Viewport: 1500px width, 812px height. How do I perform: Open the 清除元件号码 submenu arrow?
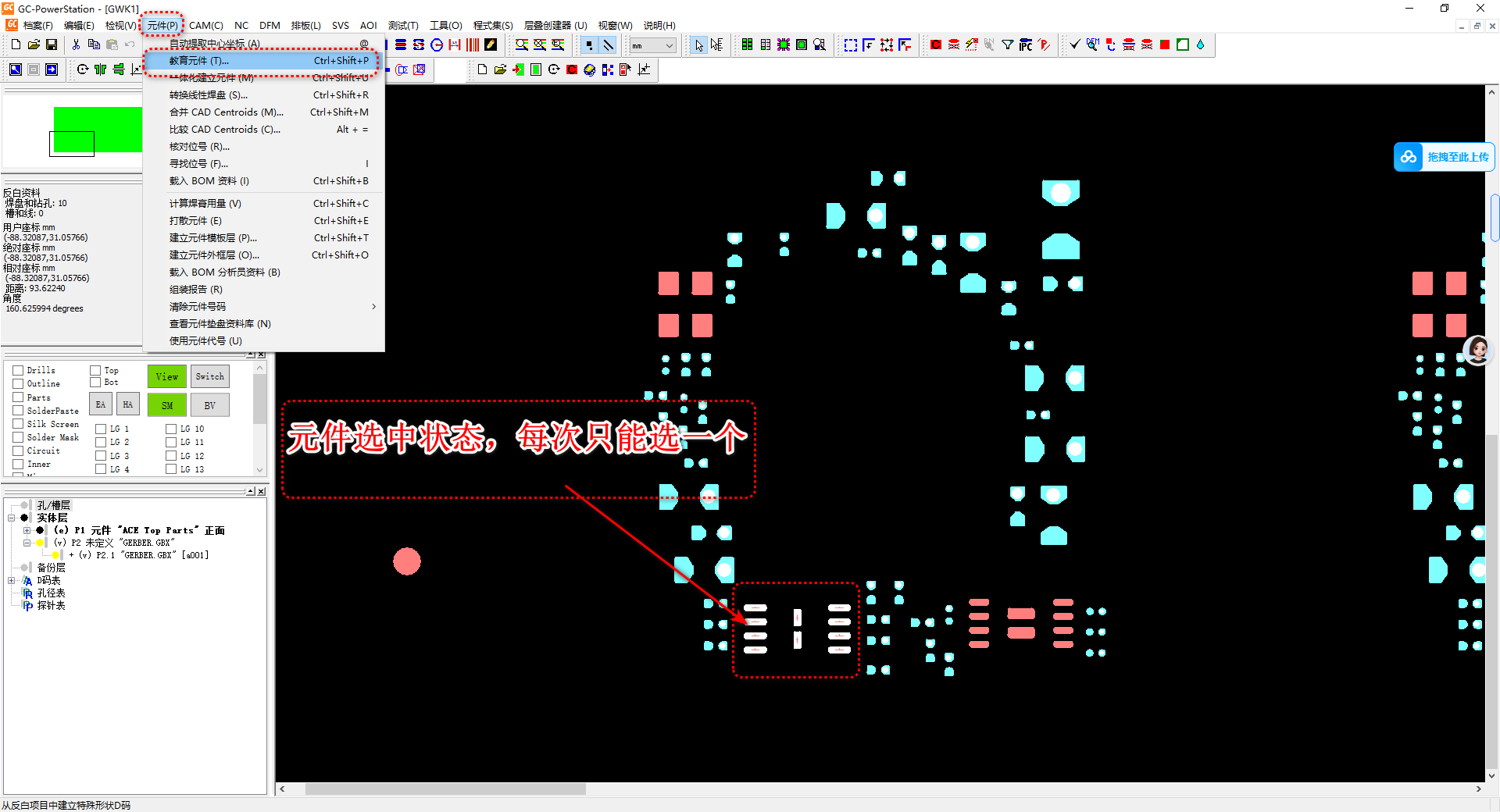(373, 307)
